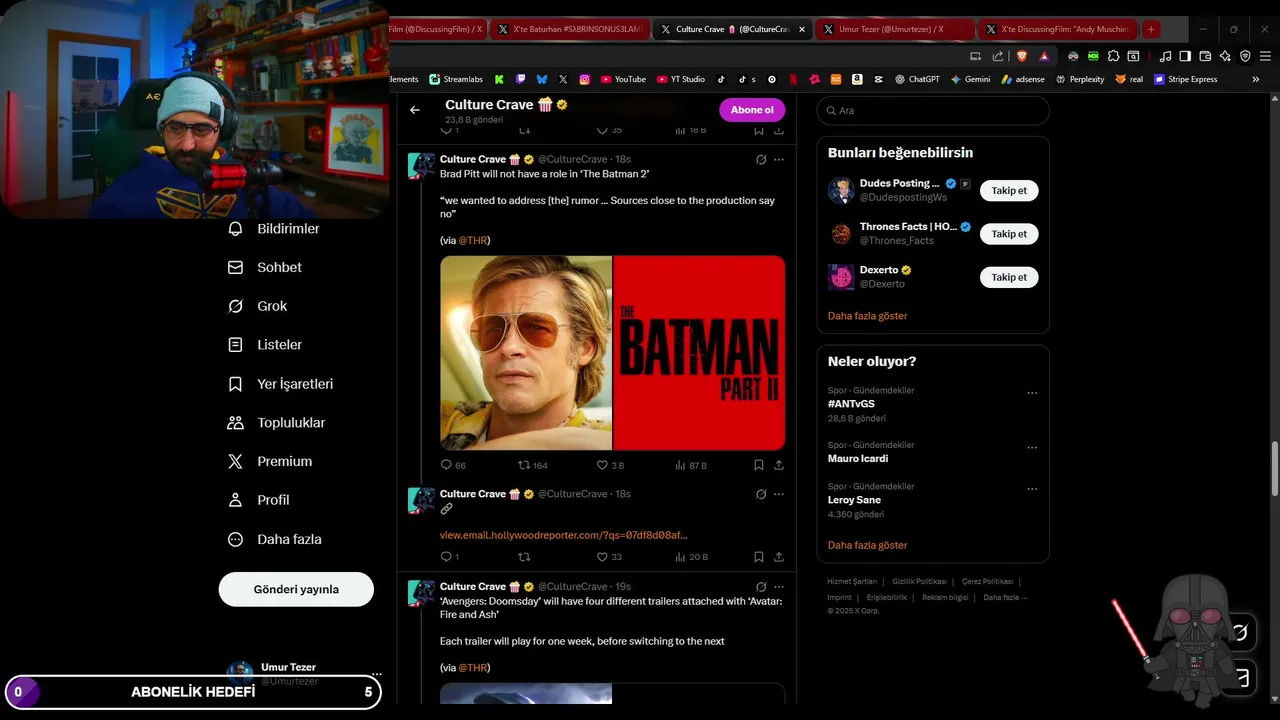Like the hollywoodreporter link tweet (33 likes)
1280x720 pixels.
pos(602,557)
